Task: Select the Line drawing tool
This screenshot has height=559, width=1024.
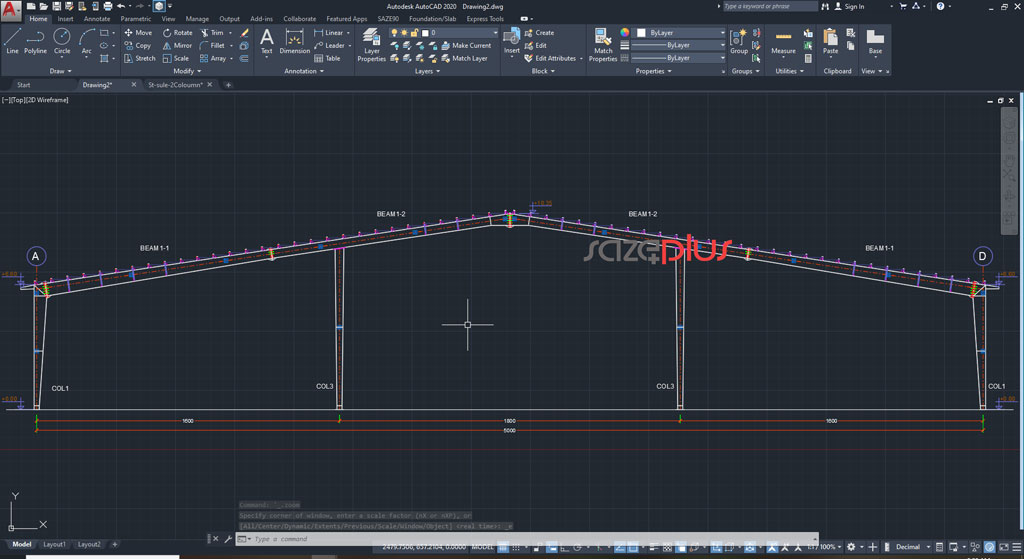Action: pyautogui.click(x=12, y=41)
